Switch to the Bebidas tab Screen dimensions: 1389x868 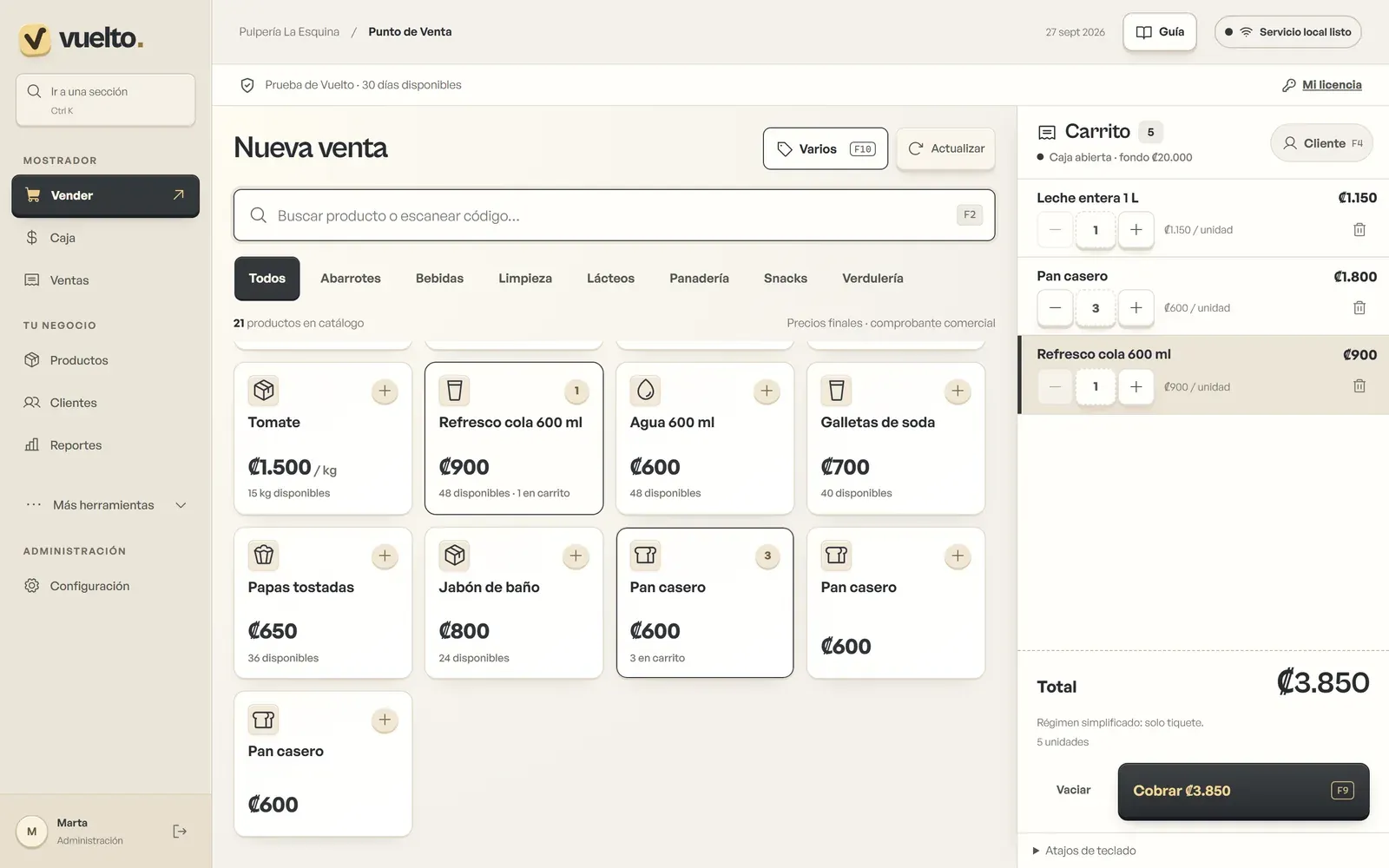pos(439,279)
